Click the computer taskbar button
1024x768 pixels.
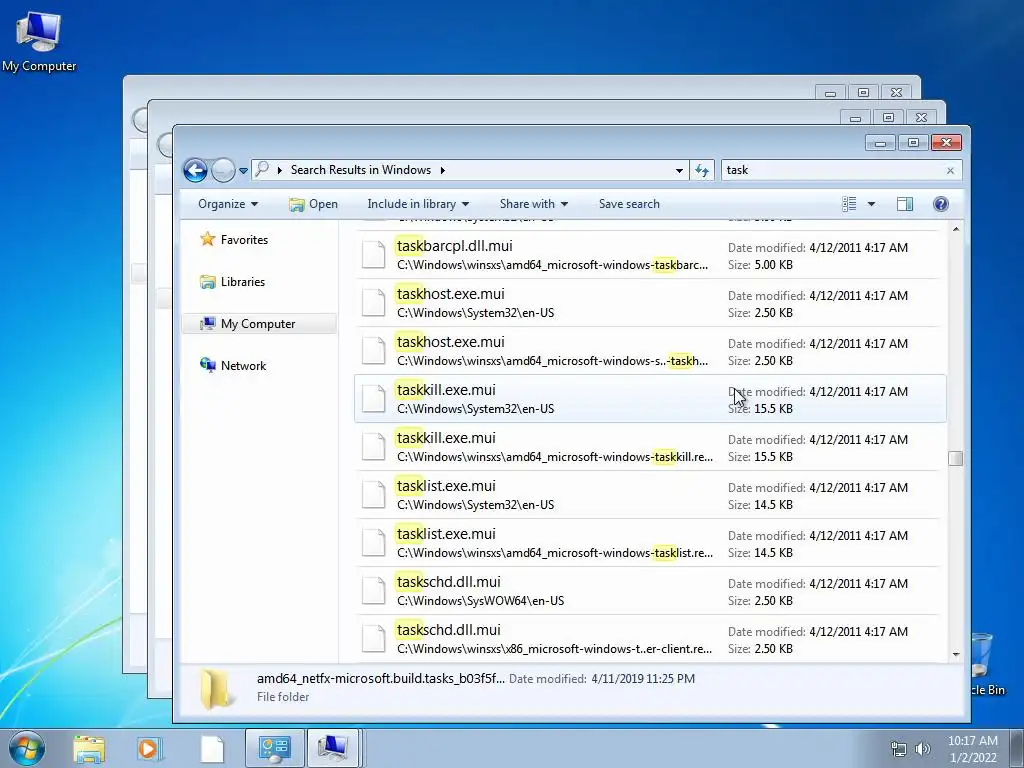(333, 748)
